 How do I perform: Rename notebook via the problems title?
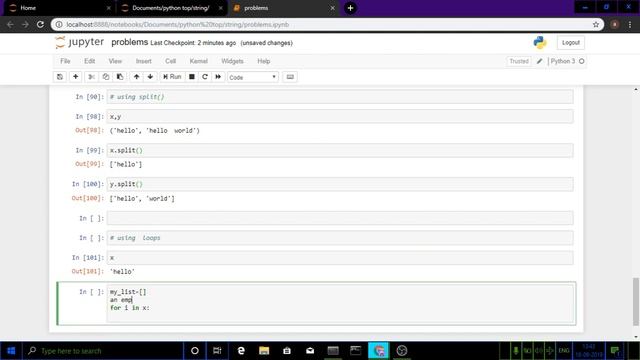(x=129, y=42)
